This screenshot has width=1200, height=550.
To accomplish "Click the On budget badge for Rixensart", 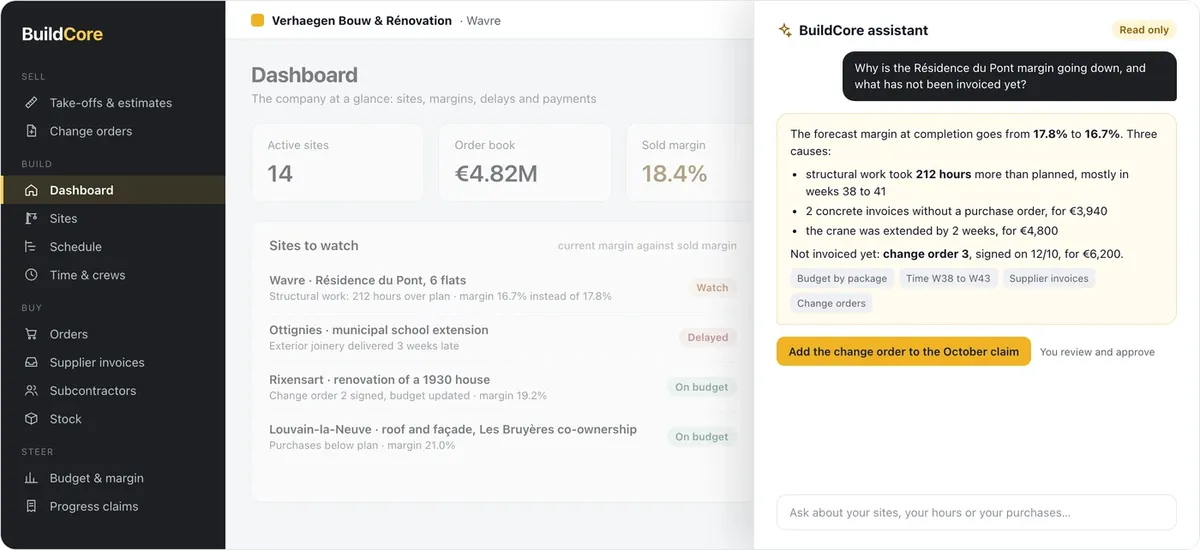I will coord(702,387).
